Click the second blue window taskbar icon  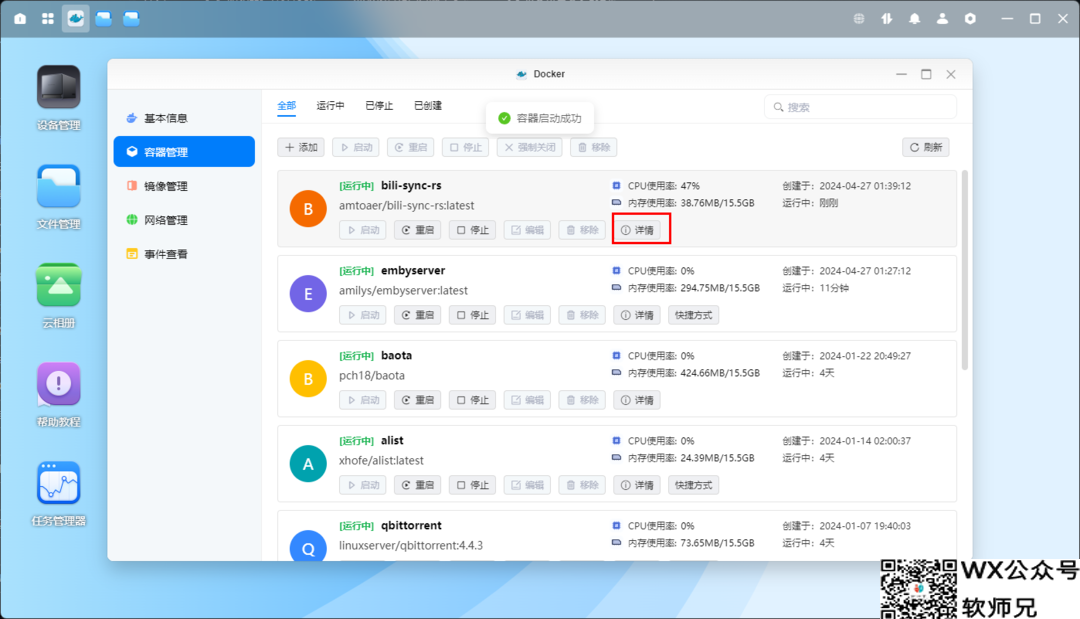[103, 19]
